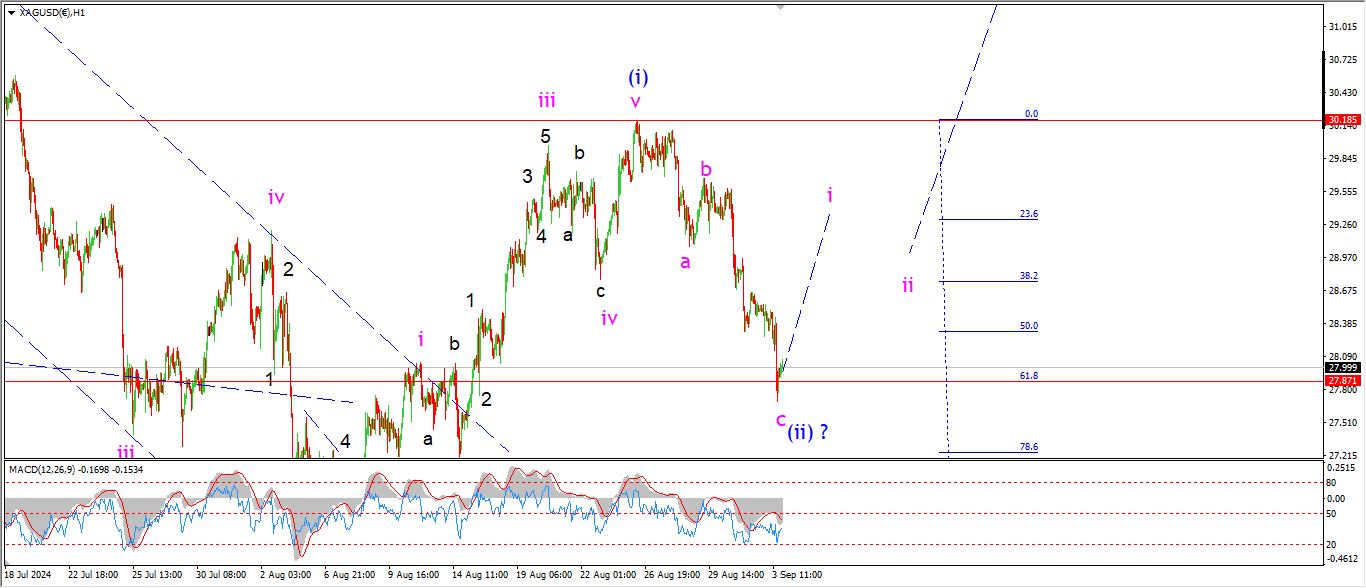Click the blue "(ii) ?" wave label
Image resolution: width=1366 pixels, height=588 pixels.
[x=807, y=433]
